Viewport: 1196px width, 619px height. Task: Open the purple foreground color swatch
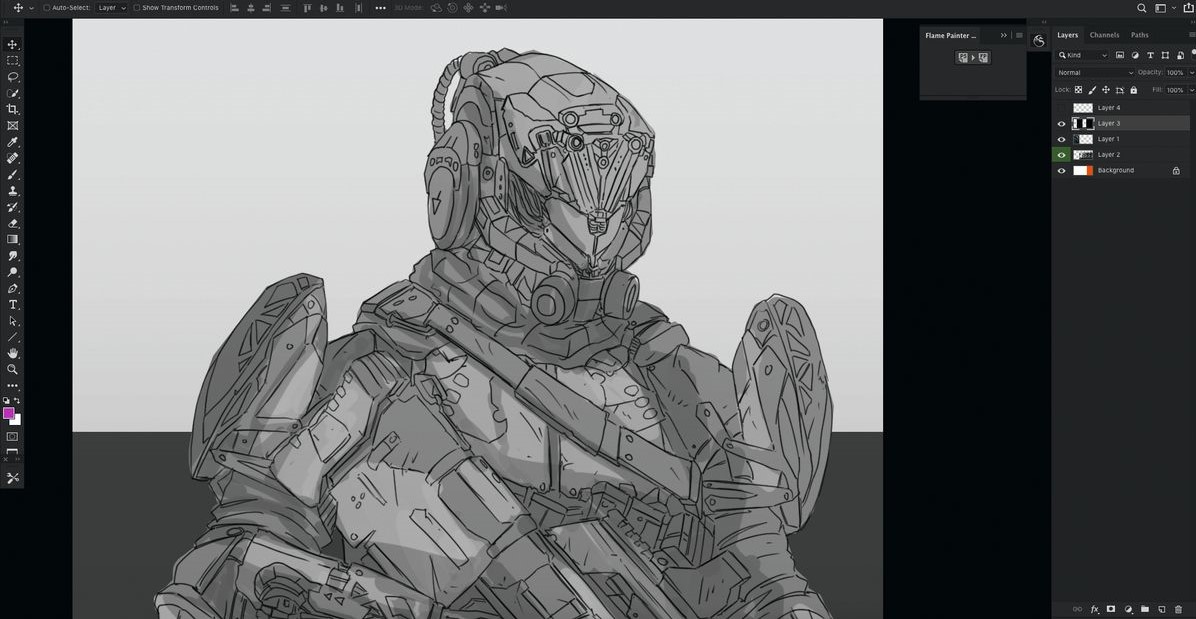[9, 413]
